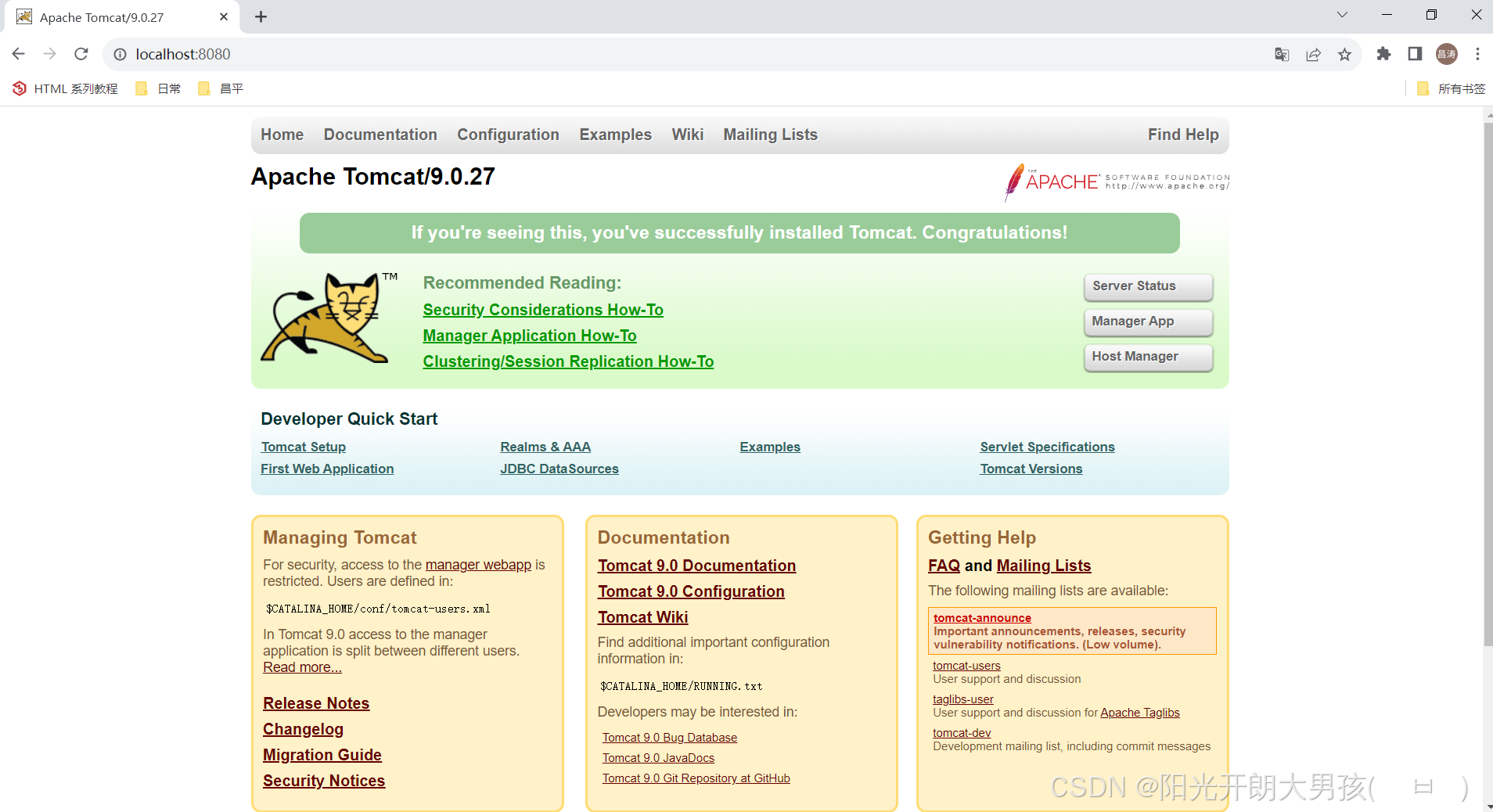
Task: Open the Security Notices link
Action: (x=324, y=781)
